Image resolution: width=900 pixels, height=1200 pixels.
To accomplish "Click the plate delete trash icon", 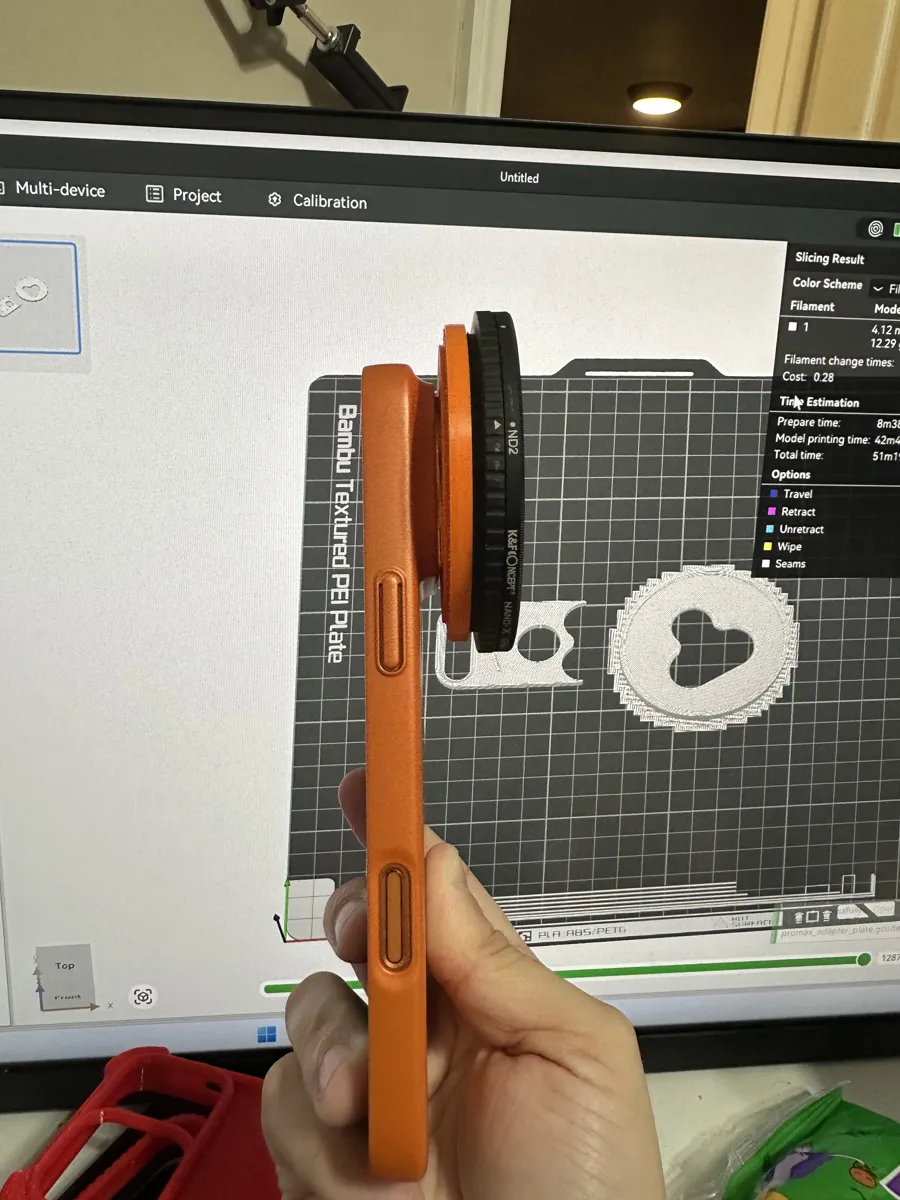I will [827, 915].
